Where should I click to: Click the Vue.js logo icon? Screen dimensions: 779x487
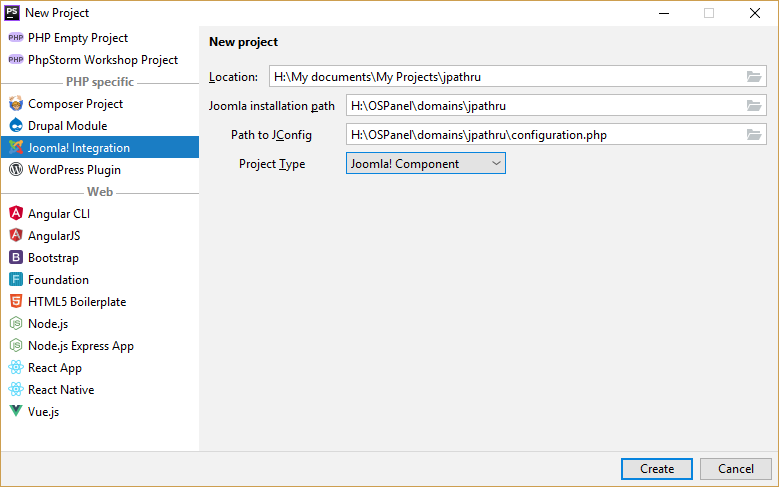16,411
